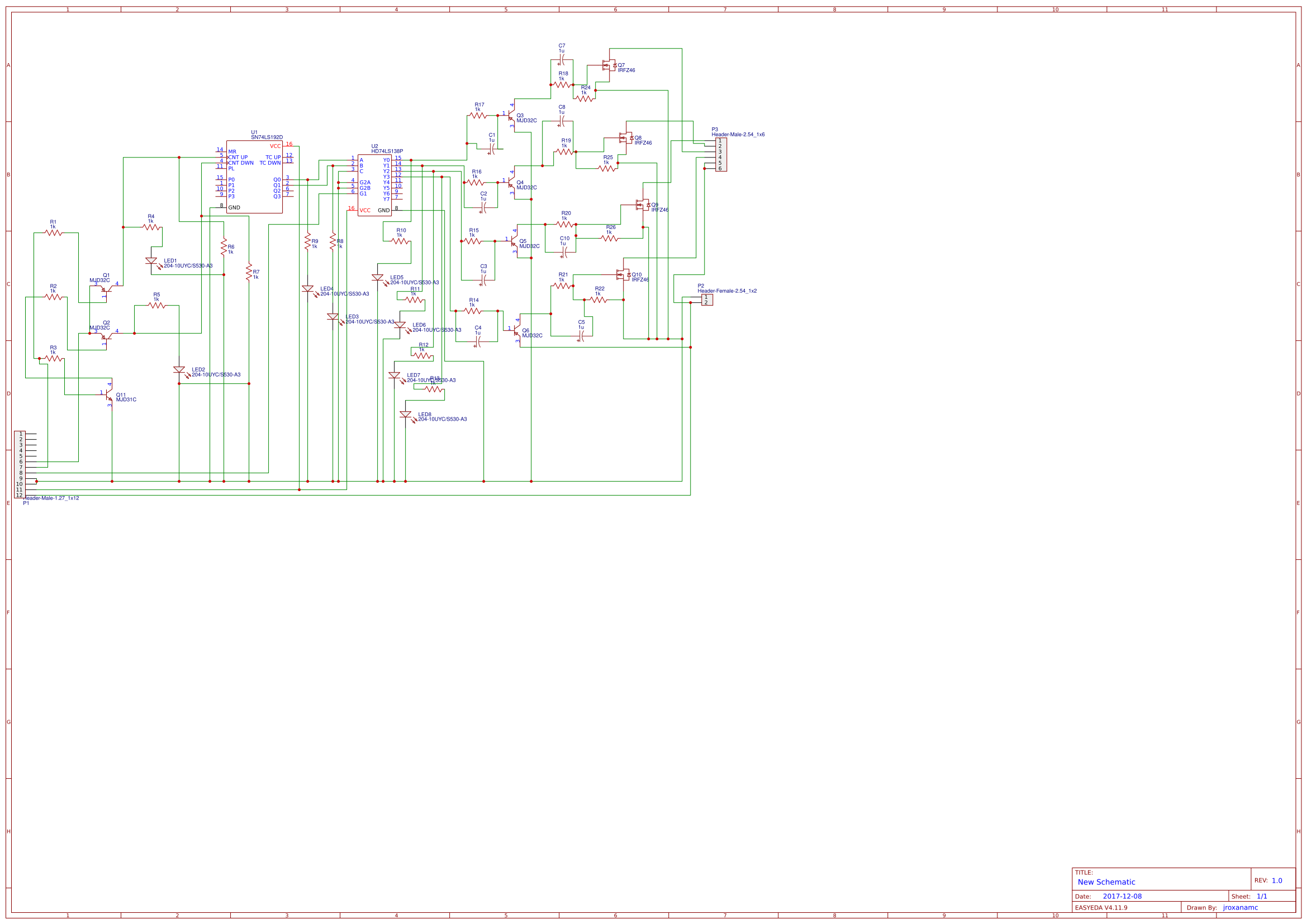Click the REV 1.0 value
The image size is (1307, 924).
click(x=1276, y=880)
